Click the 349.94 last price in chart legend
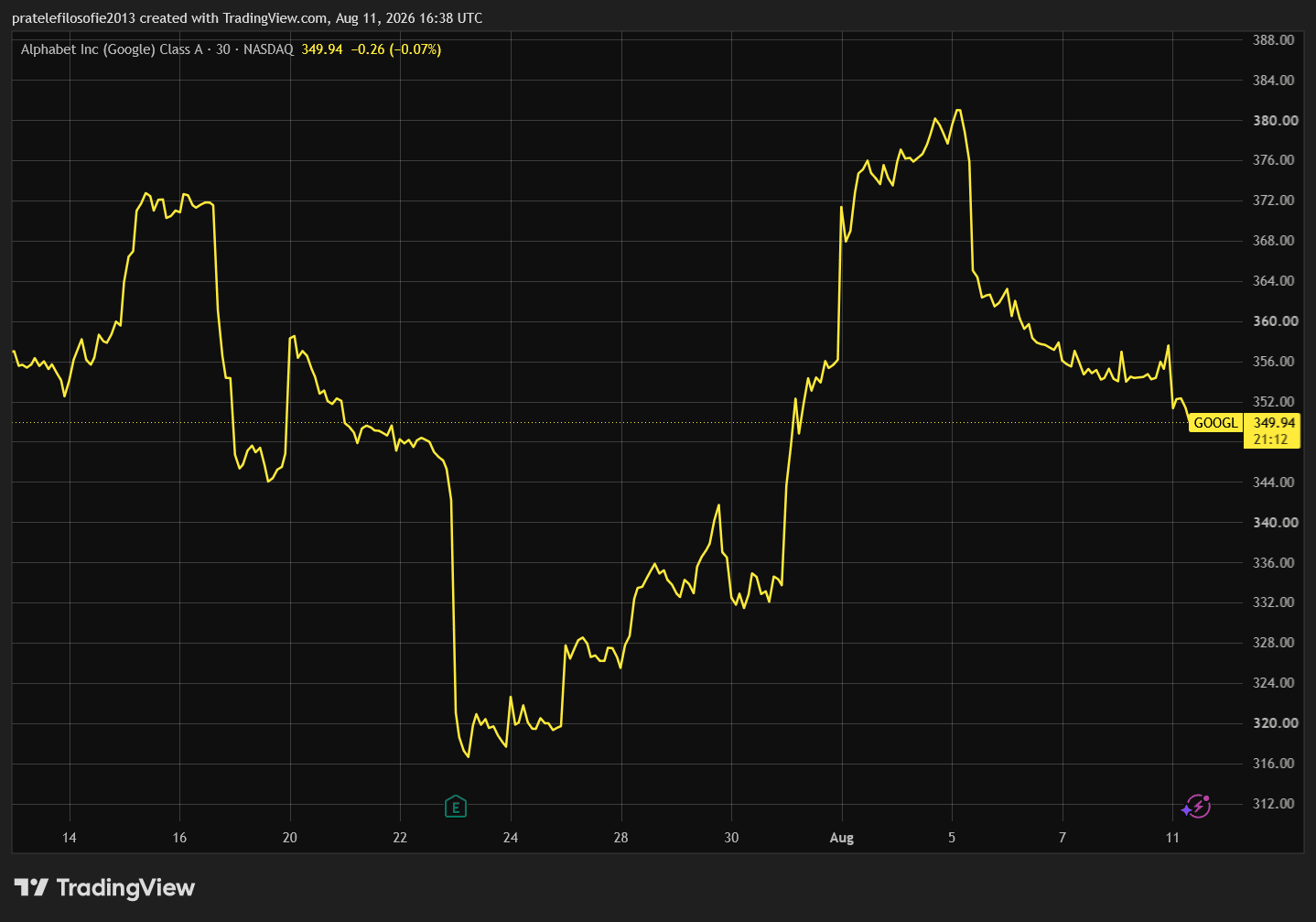The width and height of the screenshot is (1316, 922). tap(322, 49)
